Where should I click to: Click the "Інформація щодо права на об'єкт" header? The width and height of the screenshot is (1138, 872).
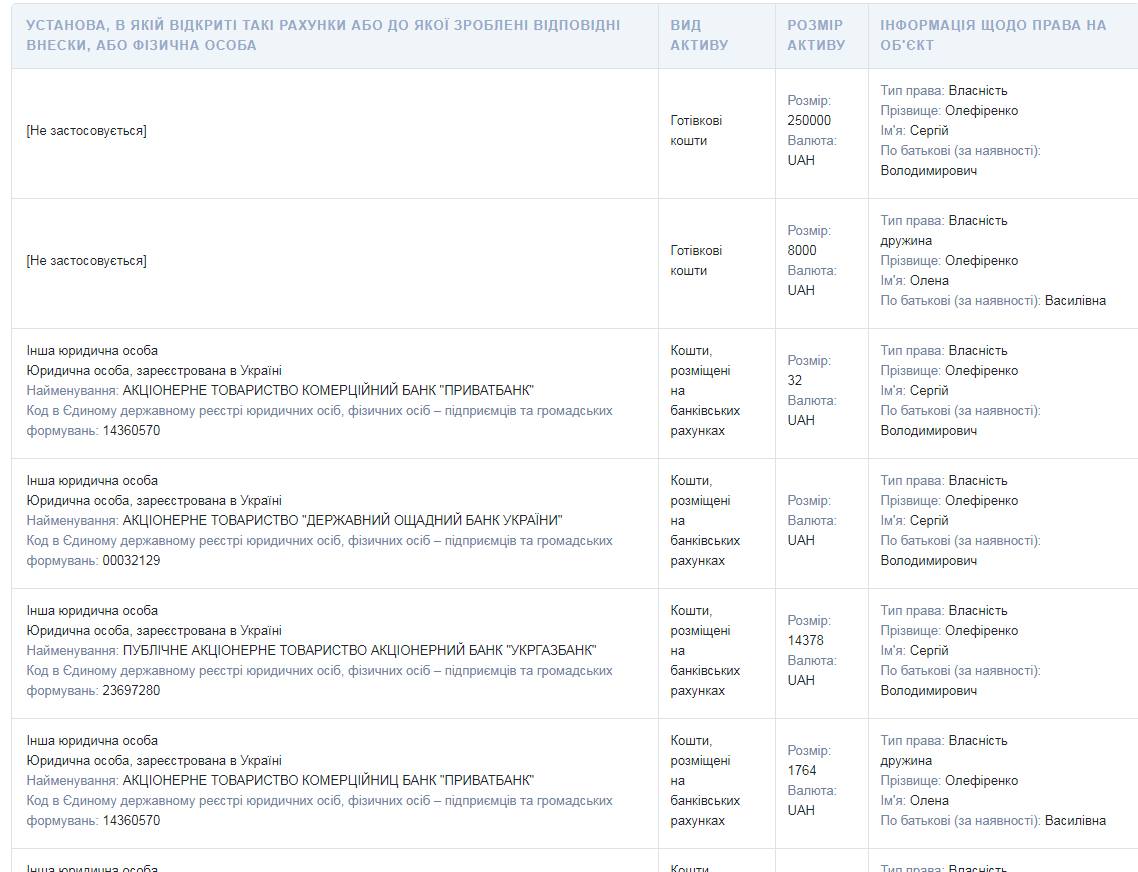click(x=993, y=35)
